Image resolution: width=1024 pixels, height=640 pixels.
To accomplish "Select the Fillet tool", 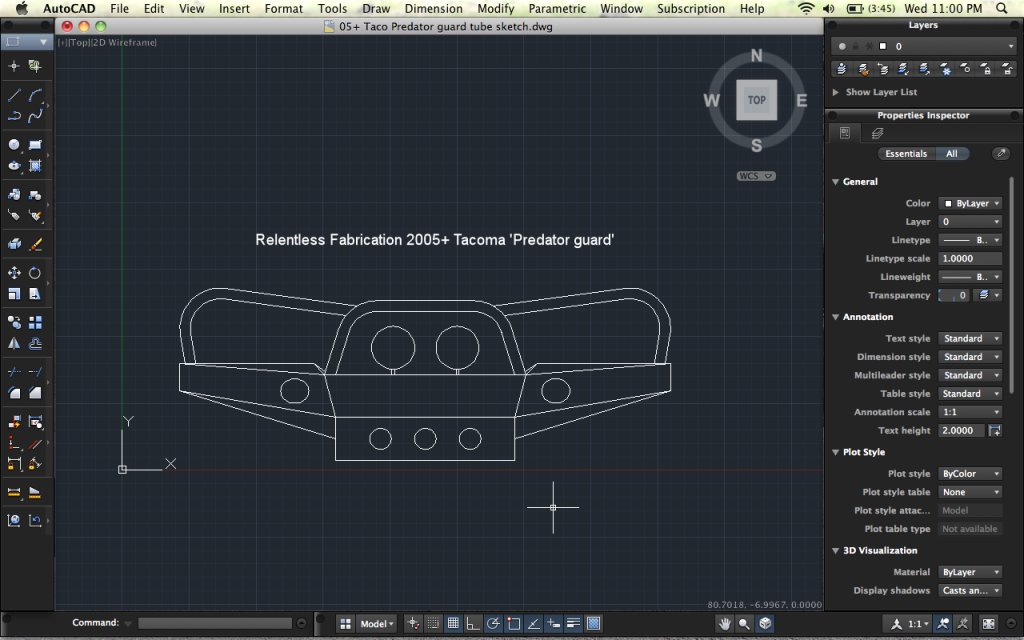I will (14, 392).
